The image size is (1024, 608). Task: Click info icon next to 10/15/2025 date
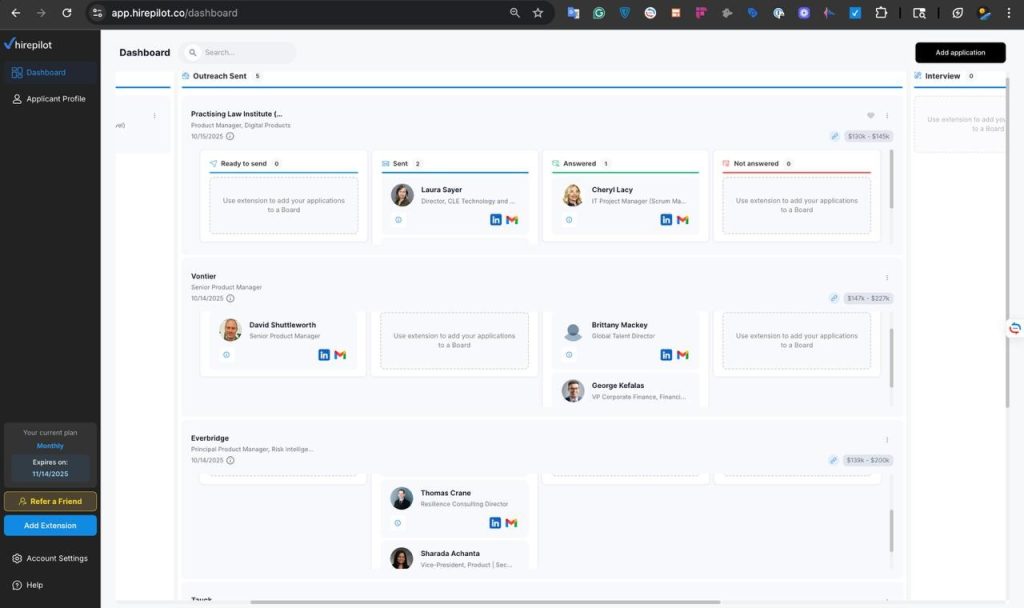pos(231,138)
